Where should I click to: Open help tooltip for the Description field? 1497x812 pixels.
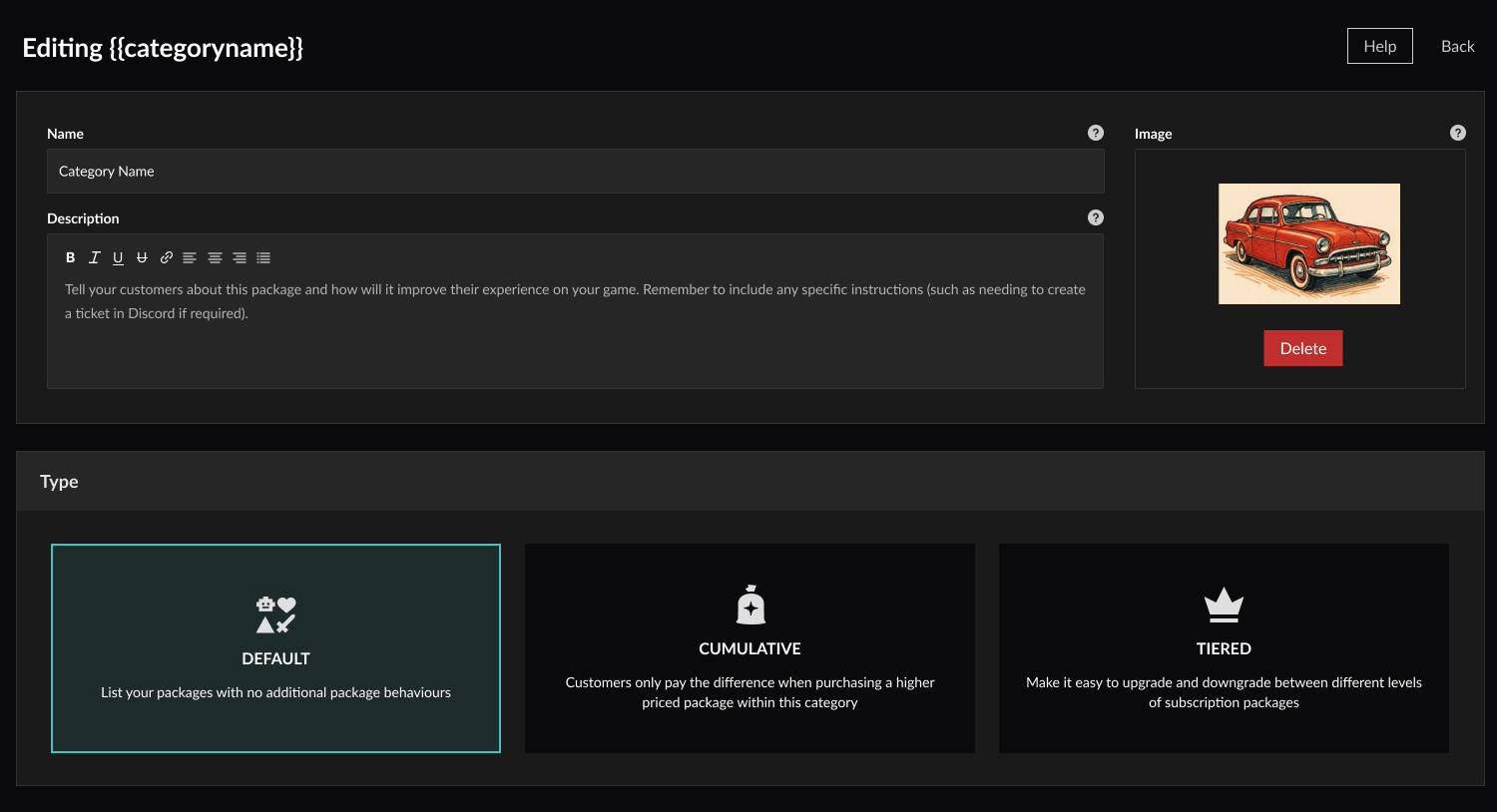coord(1096,217)
